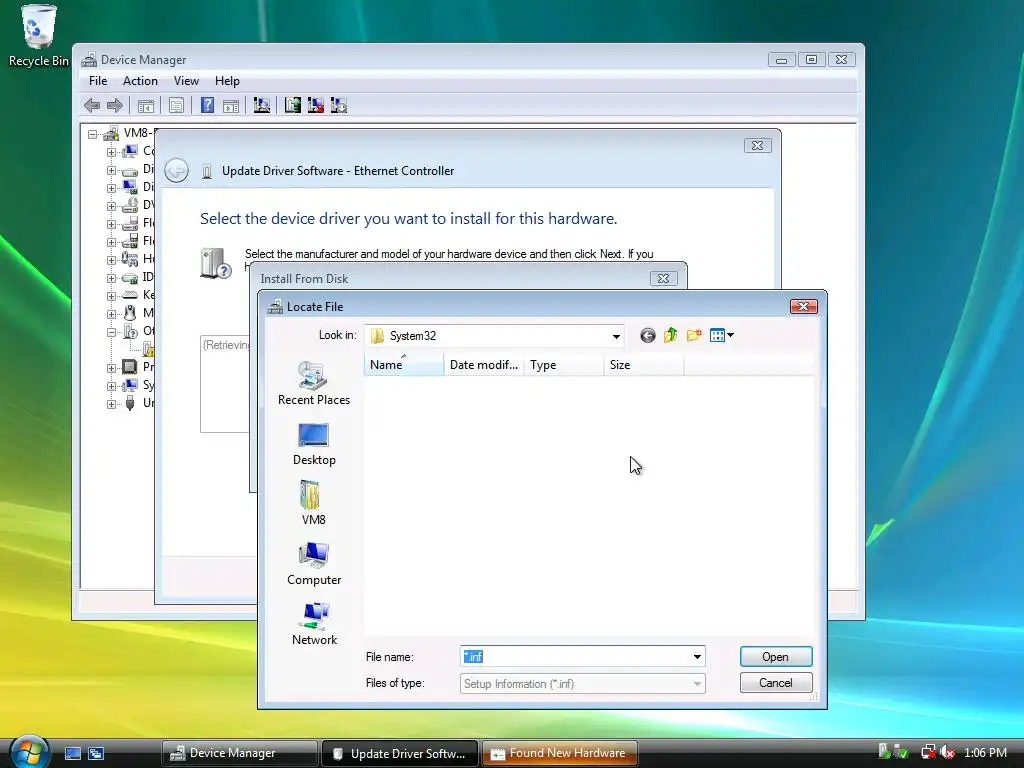1024x768 pixels.
Task: Go back in Update Driver Software wizard
Action: 176,171
